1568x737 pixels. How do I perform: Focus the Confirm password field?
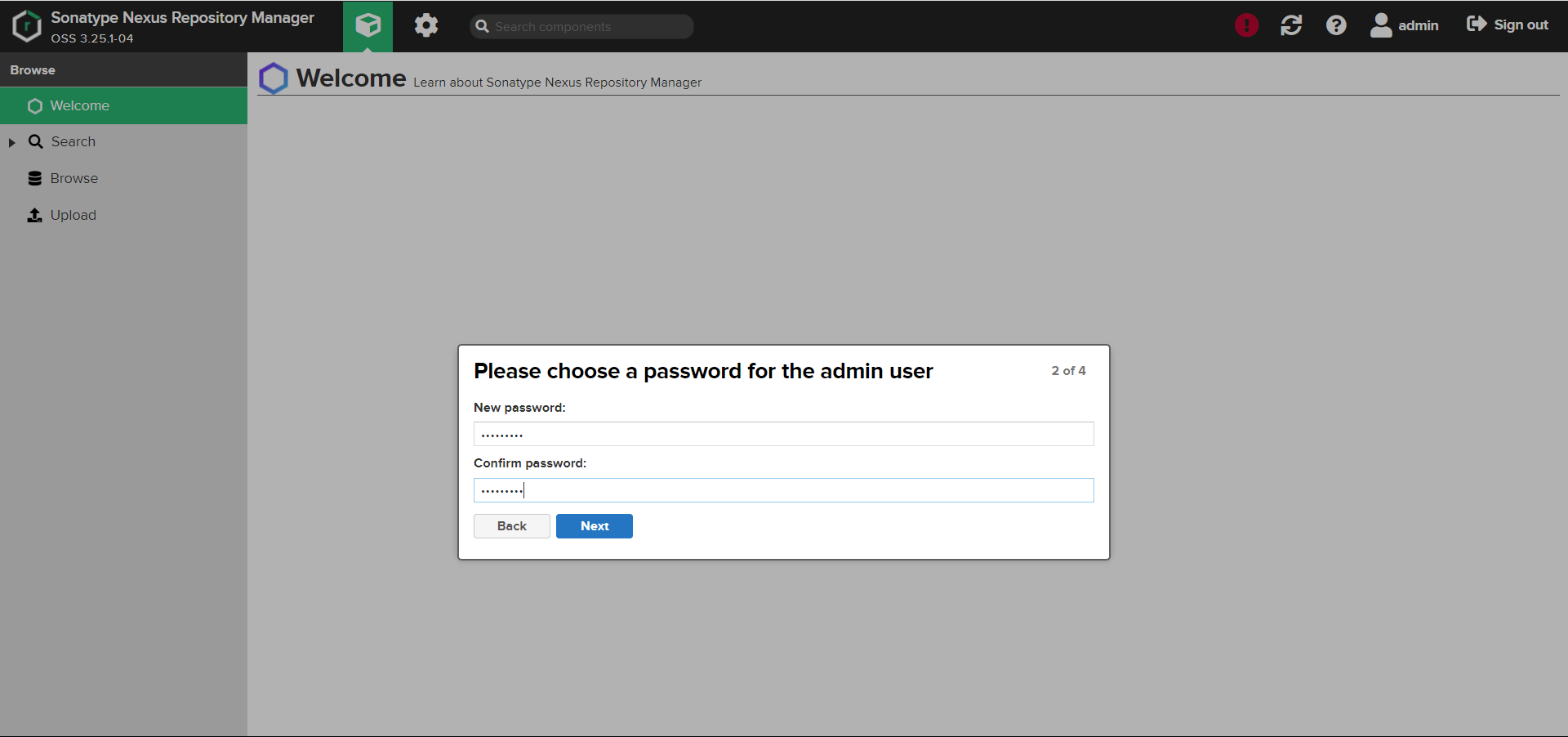coord(783,489)
